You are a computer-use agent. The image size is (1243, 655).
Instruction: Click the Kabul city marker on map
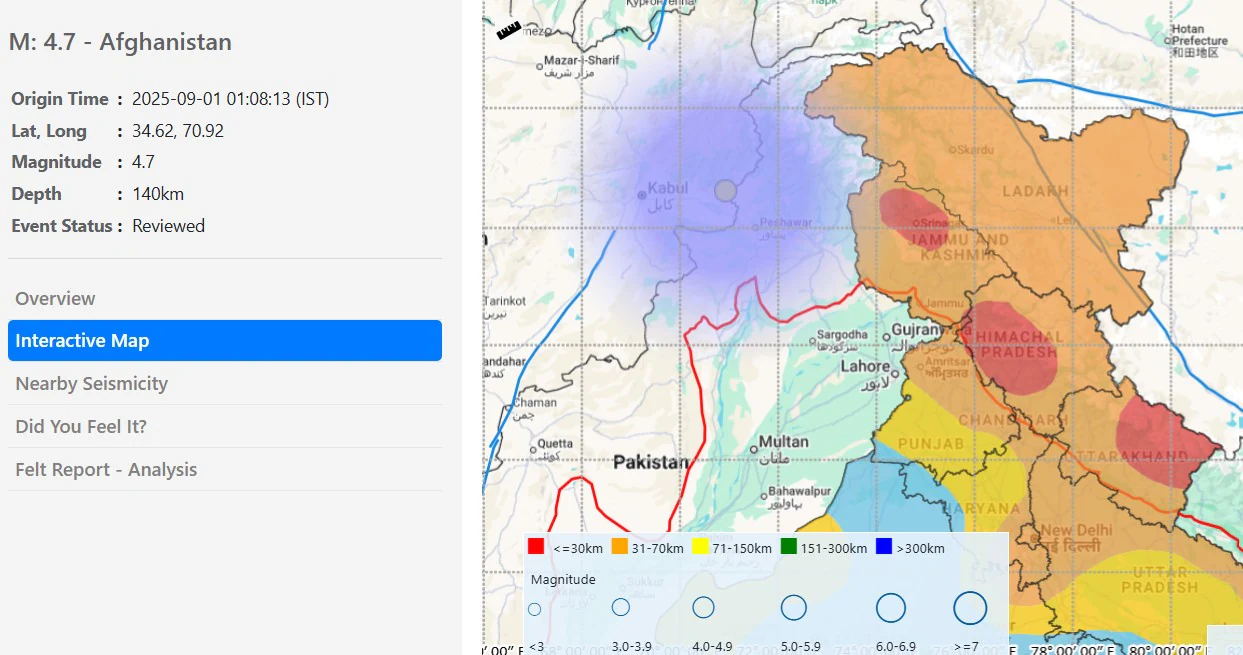[x=642, y=195]
